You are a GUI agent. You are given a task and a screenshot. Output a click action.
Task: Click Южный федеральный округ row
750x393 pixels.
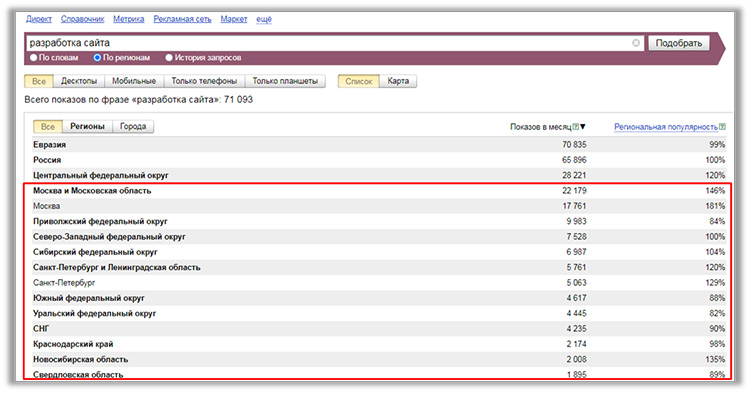click(379, 298)
